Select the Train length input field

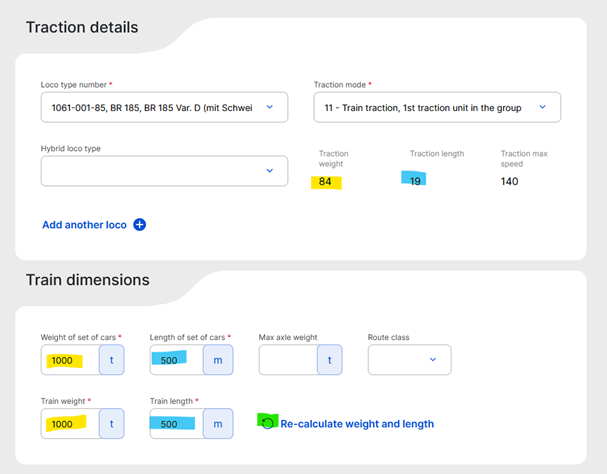pos(177,424)
